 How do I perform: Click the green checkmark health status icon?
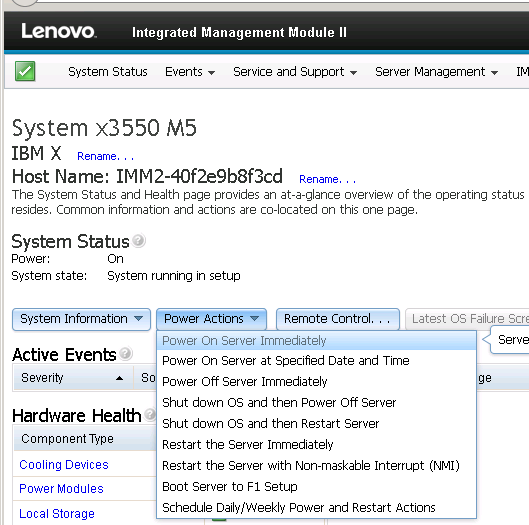pos(25,71)
